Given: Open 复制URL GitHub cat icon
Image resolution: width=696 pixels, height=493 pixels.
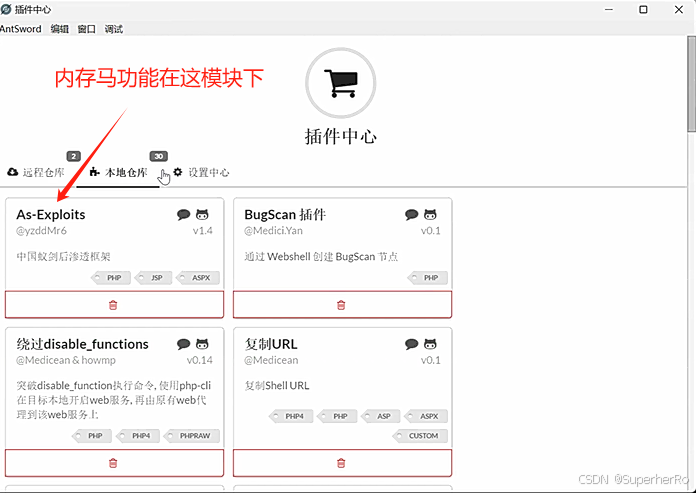Looking at the screenshot, I should (430, 344).
